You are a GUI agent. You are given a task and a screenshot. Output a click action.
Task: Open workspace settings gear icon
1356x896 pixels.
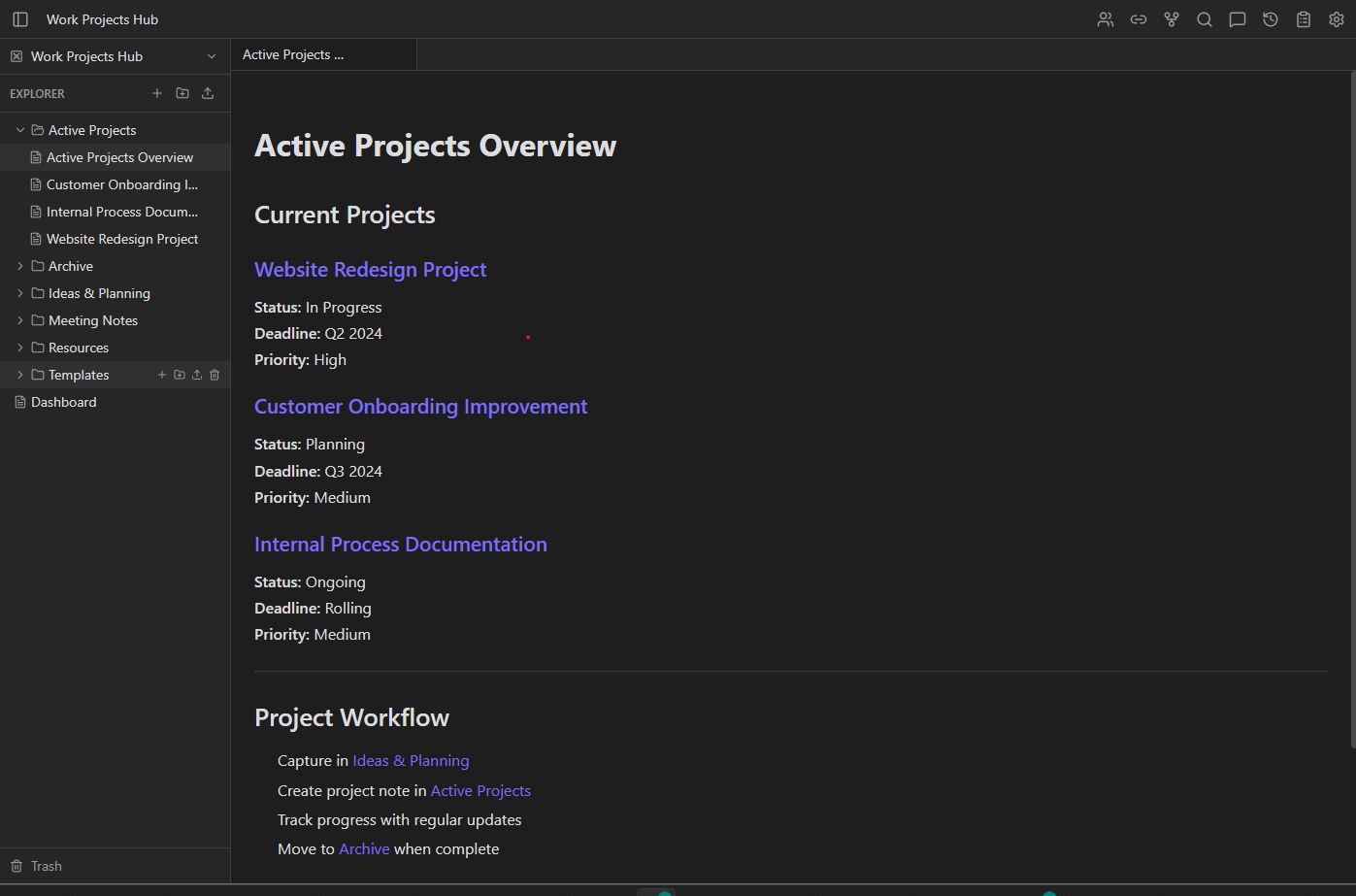click(1337, 18)
